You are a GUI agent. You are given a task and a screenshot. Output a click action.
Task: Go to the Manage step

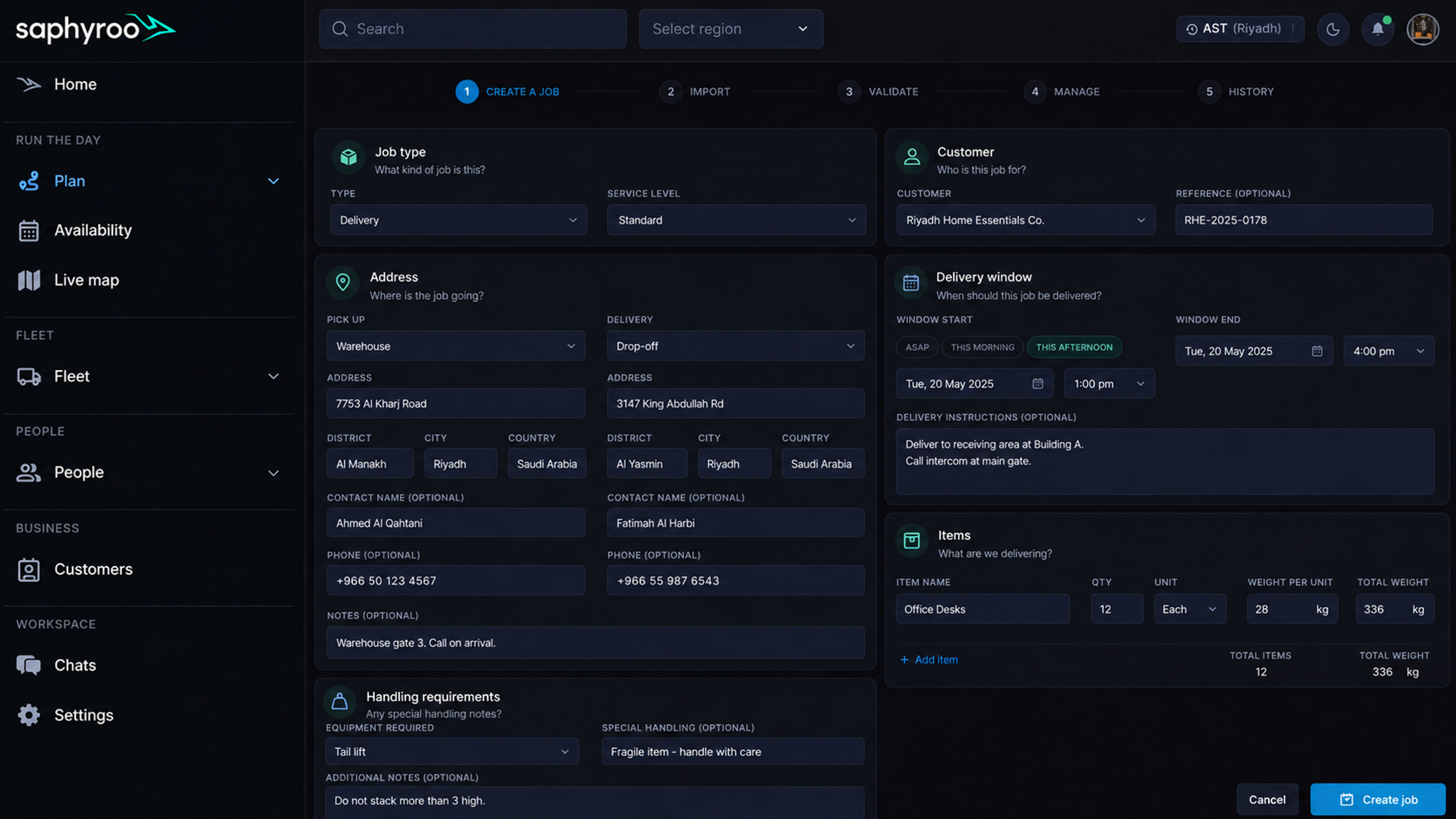1062,91
